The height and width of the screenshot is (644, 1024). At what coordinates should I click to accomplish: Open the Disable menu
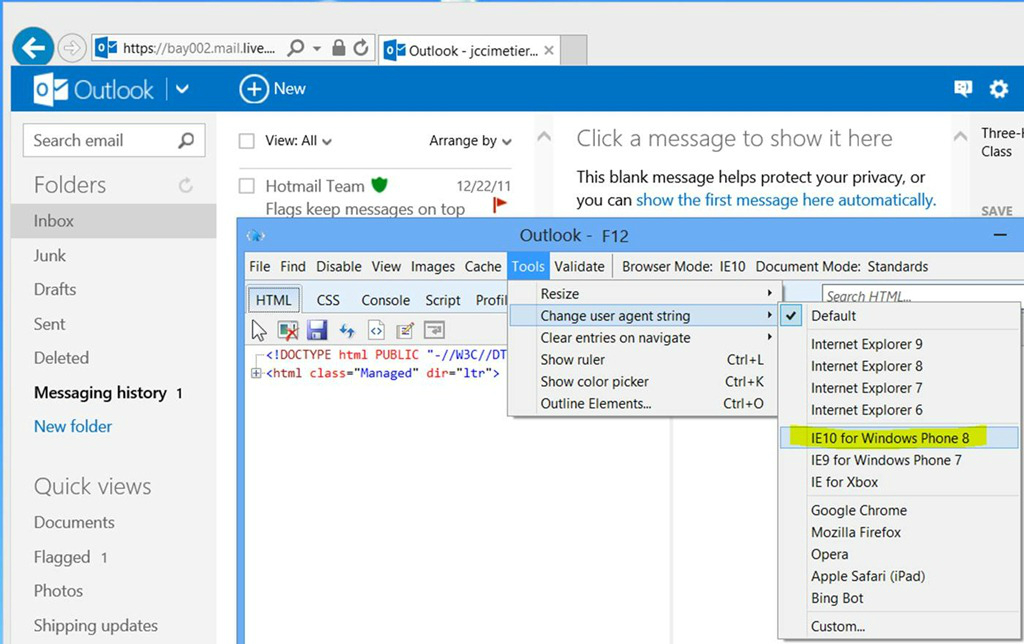(x=338, y=266)
